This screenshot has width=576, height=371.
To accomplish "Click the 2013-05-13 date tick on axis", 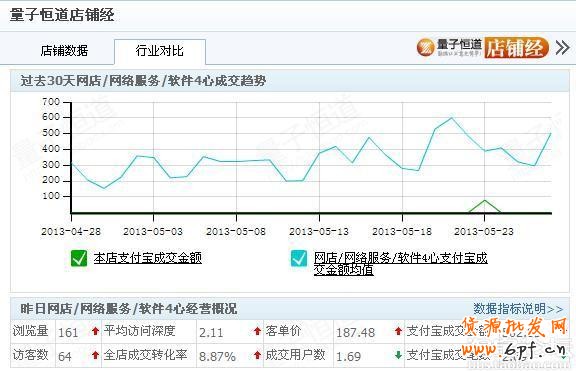I will 319,231.
